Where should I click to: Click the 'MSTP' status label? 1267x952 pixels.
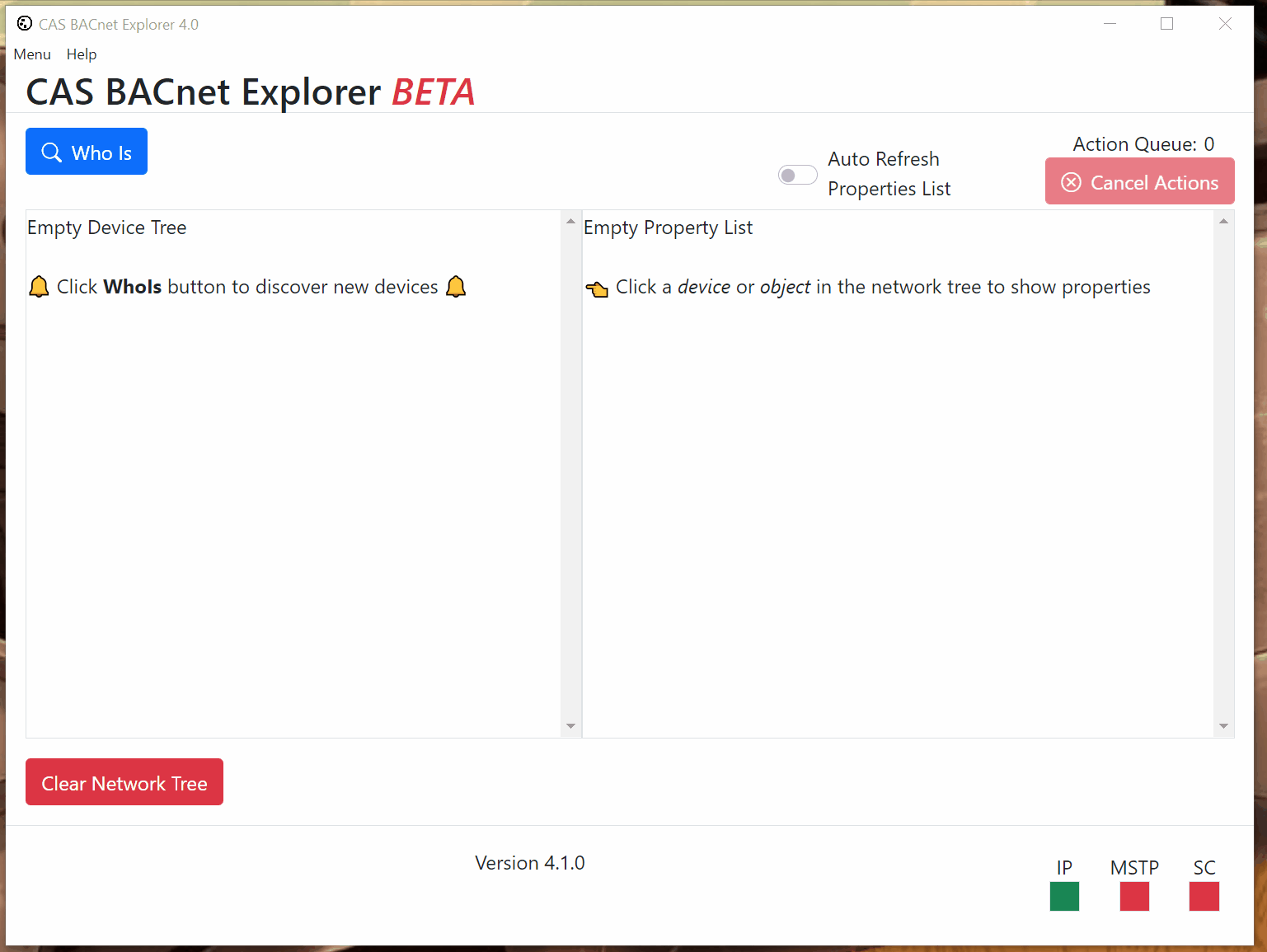tap(1134, 868)
